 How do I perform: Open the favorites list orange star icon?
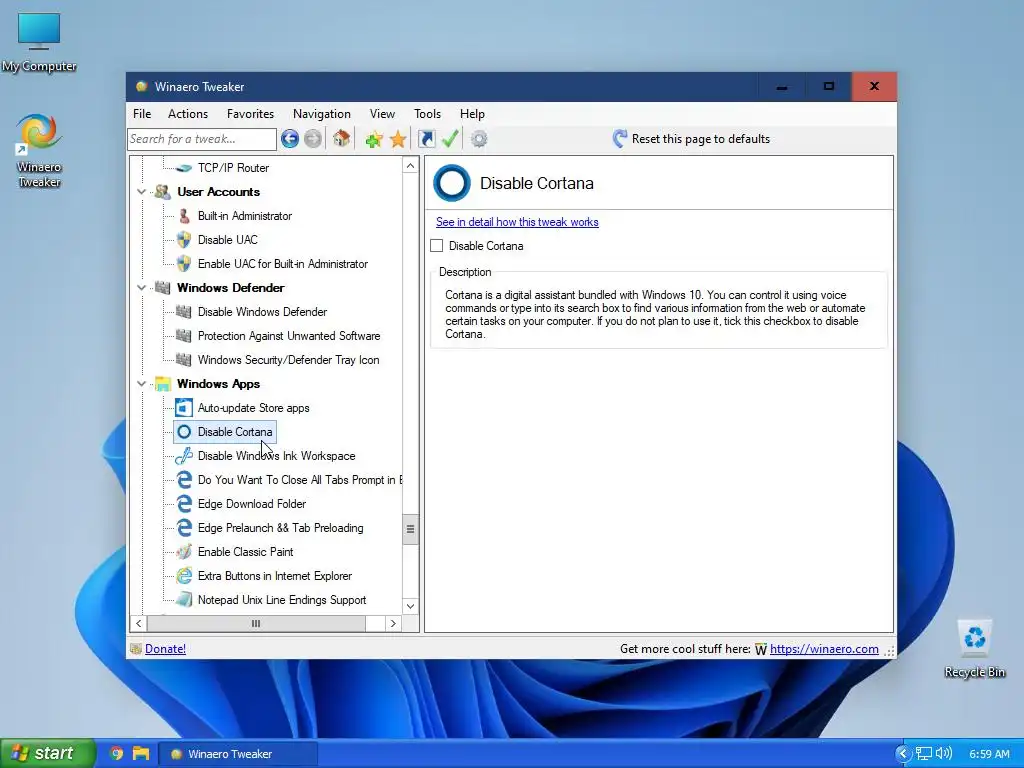[x=398, y=138]
